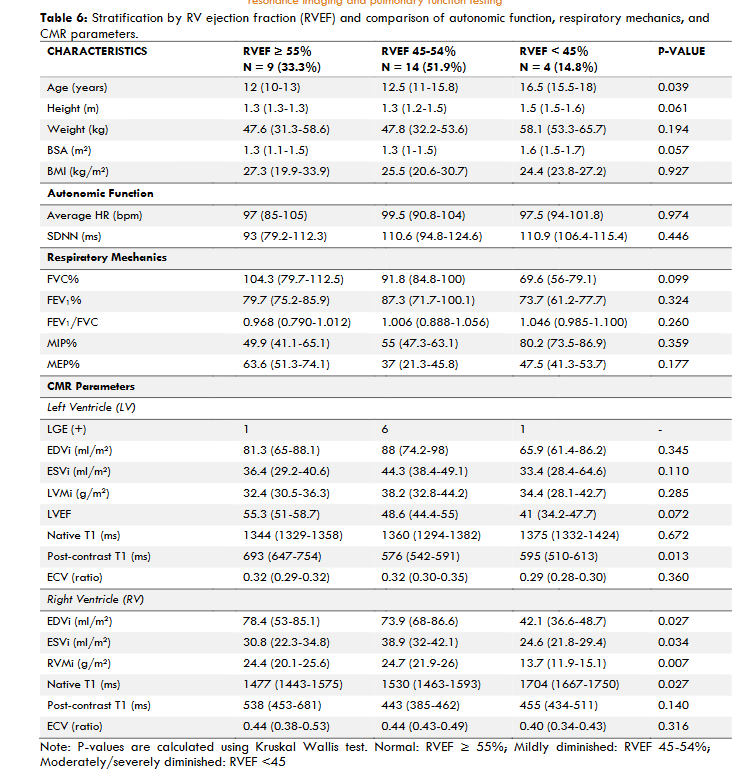Click the Respiratory Mechanics section heading
Viewport: 756px width, 780px height.
pyautogui.click(x=107, y=257)
